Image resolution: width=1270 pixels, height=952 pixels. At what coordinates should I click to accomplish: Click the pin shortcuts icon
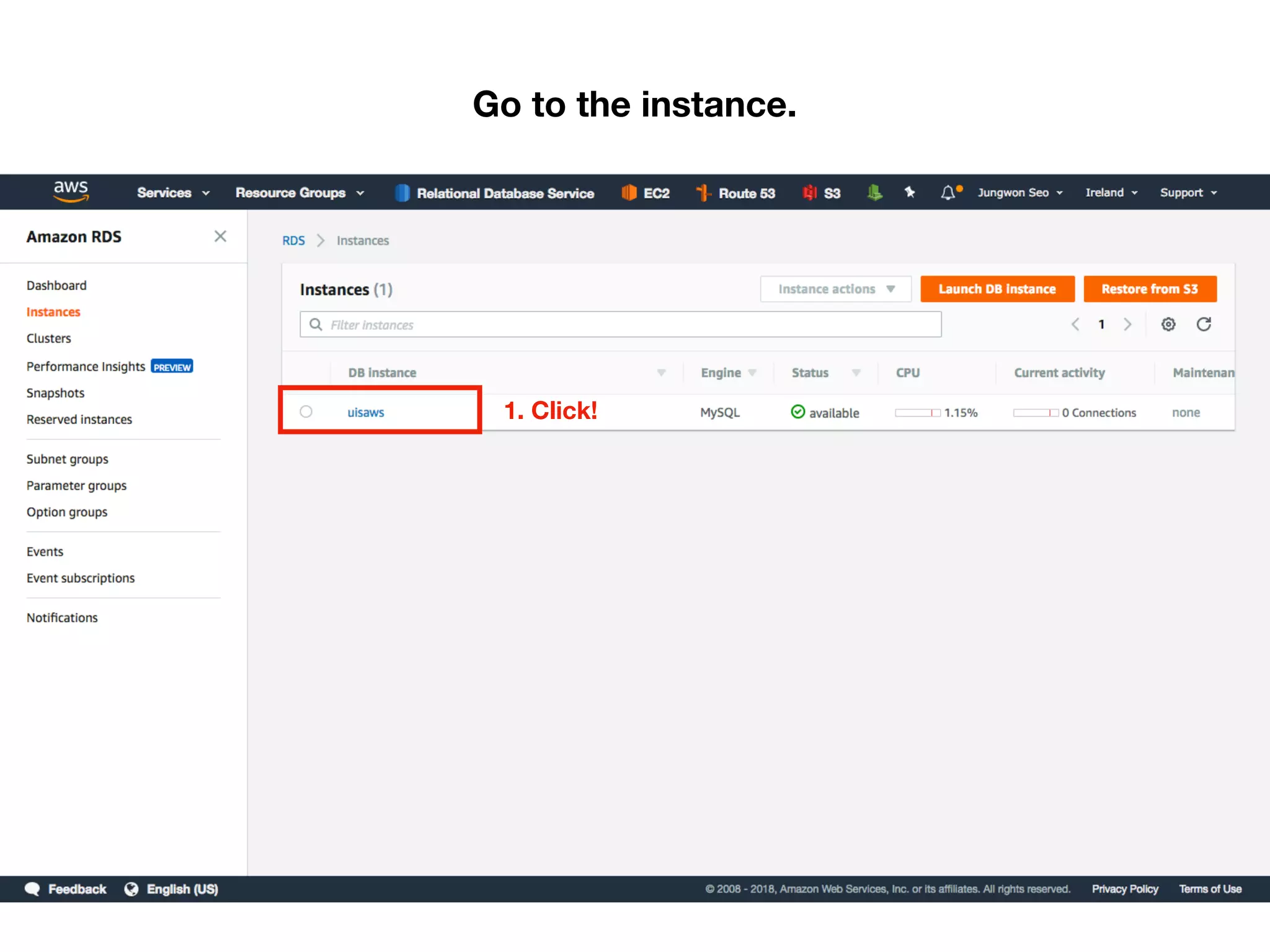(x=910, y=192)
